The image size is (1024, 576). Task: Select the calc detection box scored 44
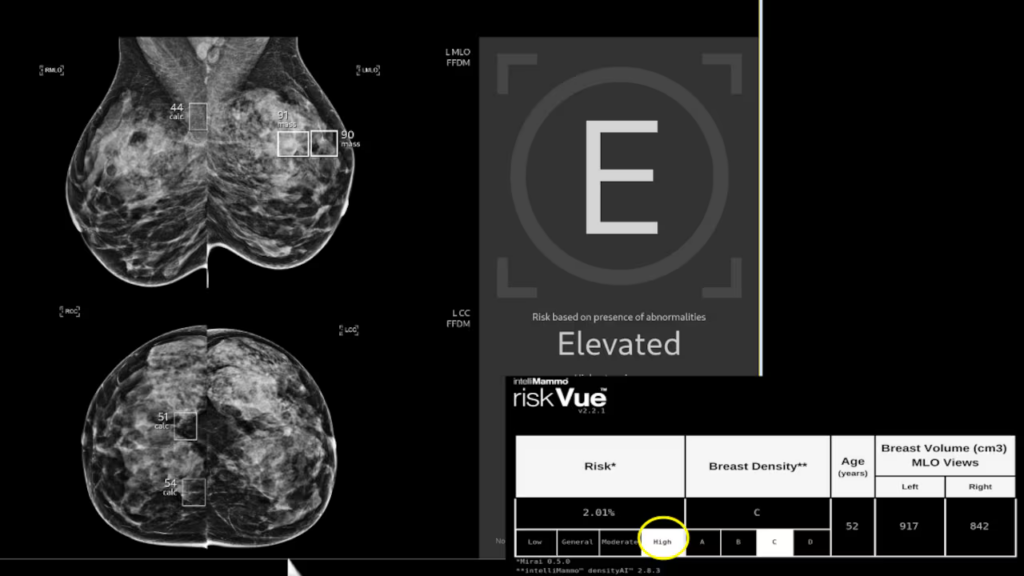[x=198, y=116]
